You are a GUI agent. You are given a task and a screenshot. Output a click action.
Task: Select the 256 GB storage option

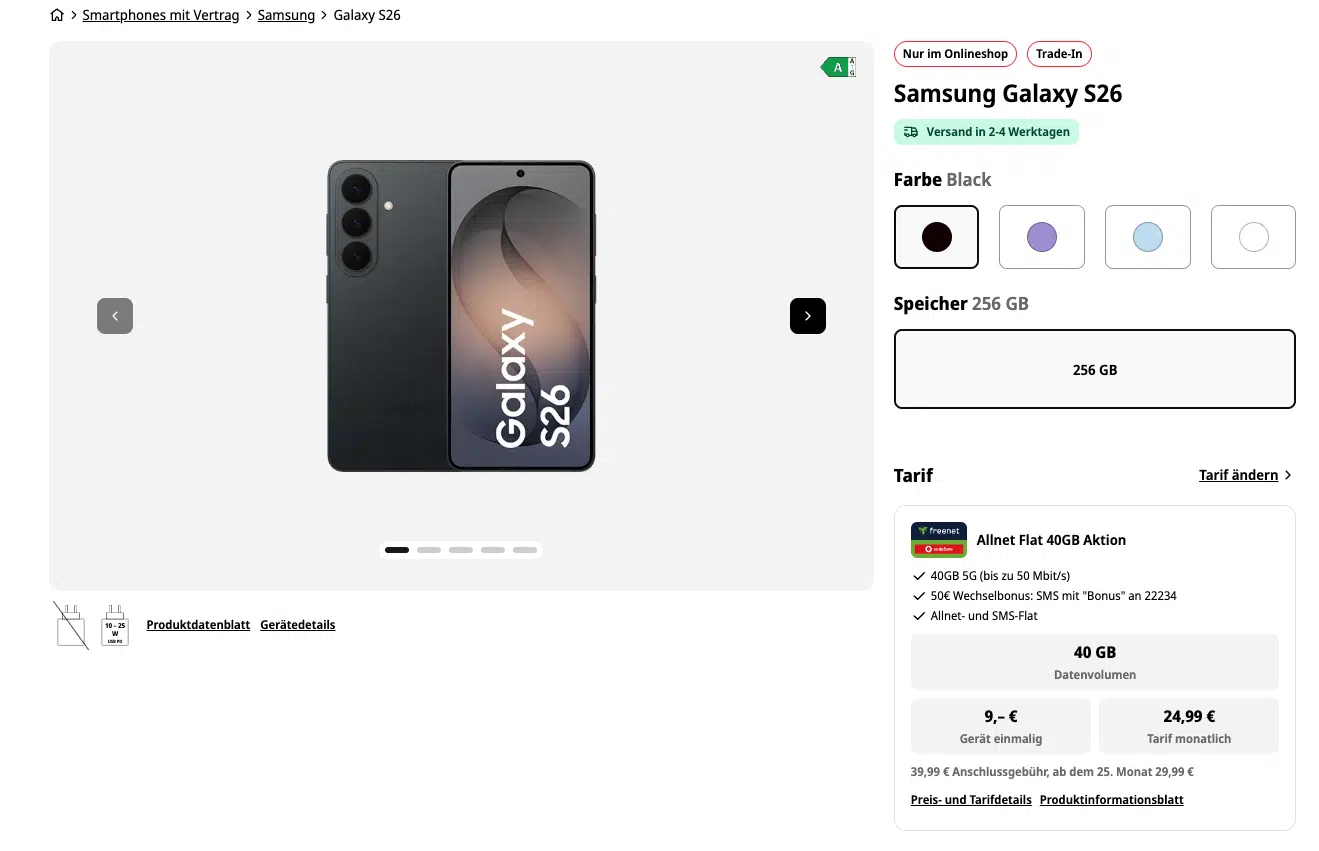[1094, 369]
